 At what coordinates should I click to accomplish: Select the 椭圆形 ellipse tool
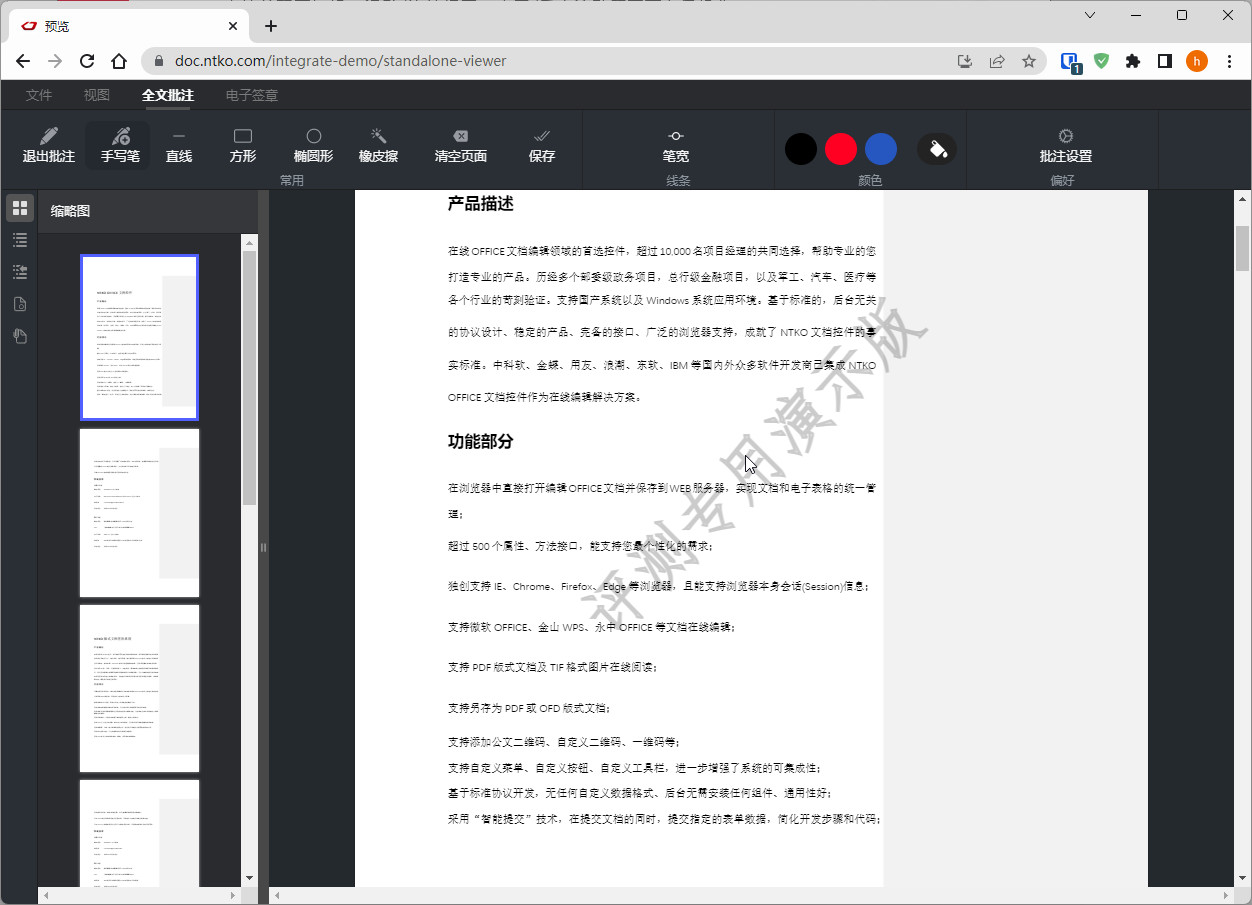[x=314, y=146]
